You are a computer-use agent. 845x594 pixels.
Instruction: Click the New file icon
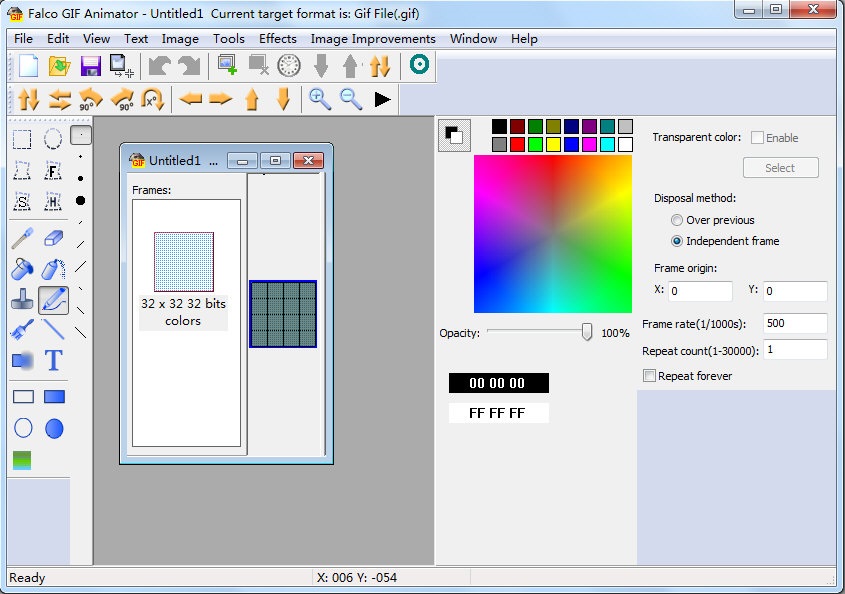[x=28, y=66]
